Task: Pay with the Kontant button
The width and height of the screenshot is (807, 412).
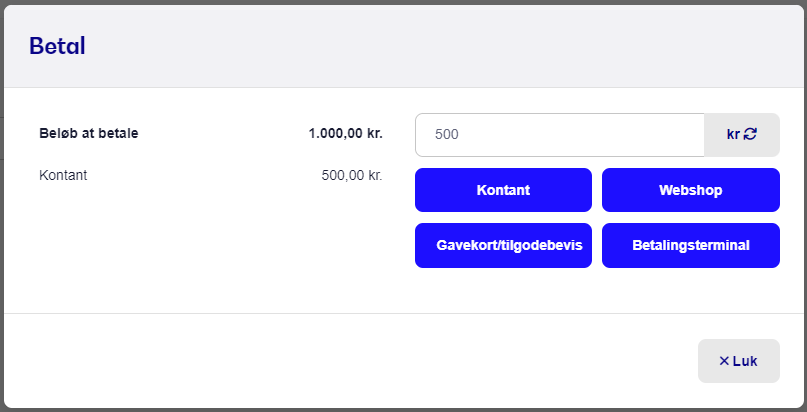Action: click(503, 190)
